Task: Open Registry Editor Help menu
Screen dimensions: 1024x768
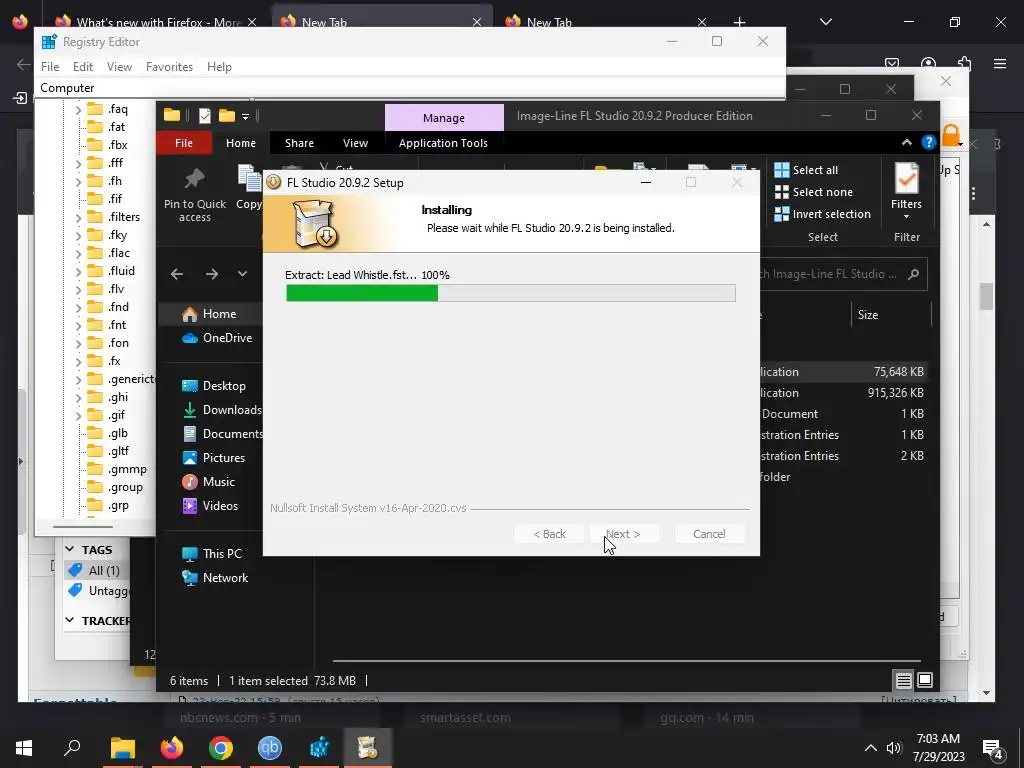Action: [x=219, y=67]
